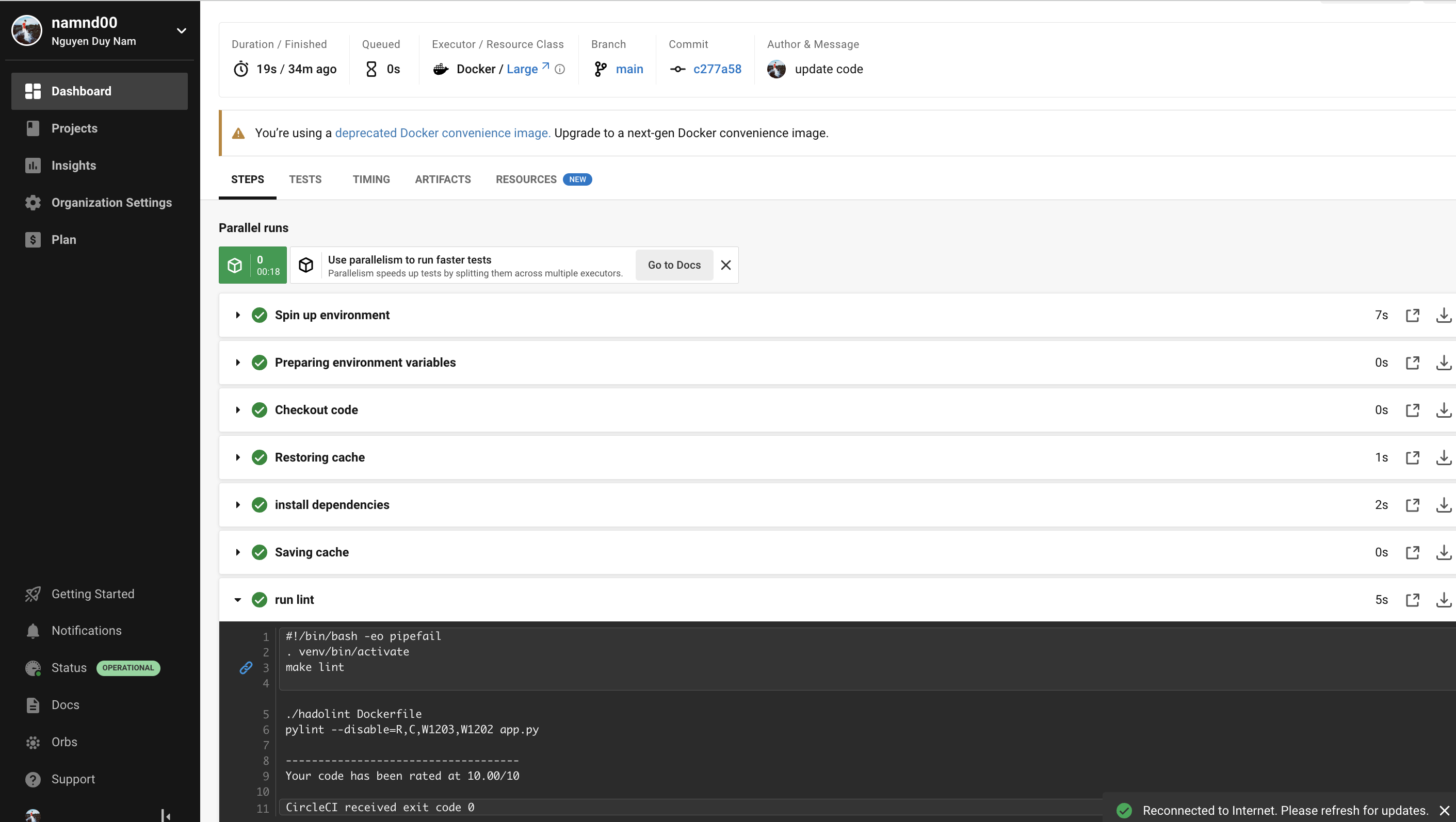Download the Spin up environment step output
Image resolution: width=1456 pixels, height=822 pixels.
coord(1443,315)
